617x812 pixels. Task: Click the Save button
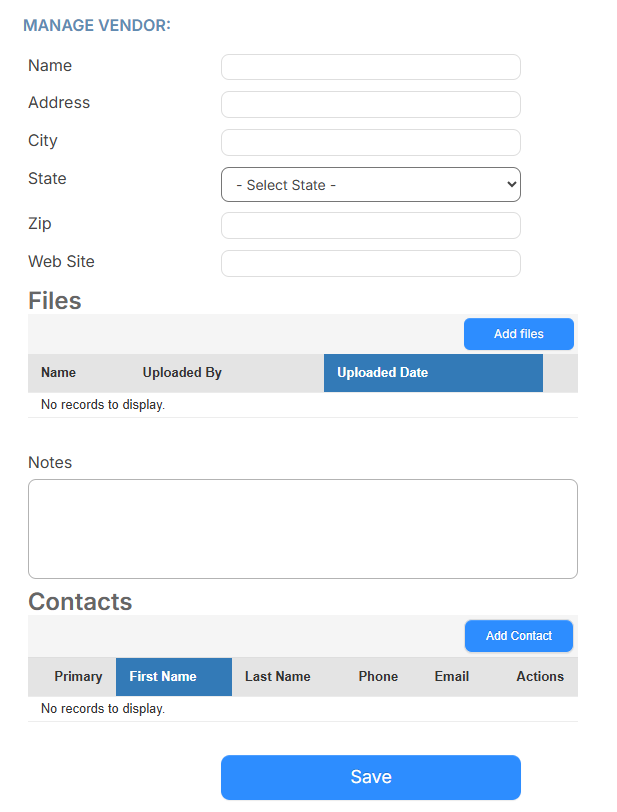(370, 777)
